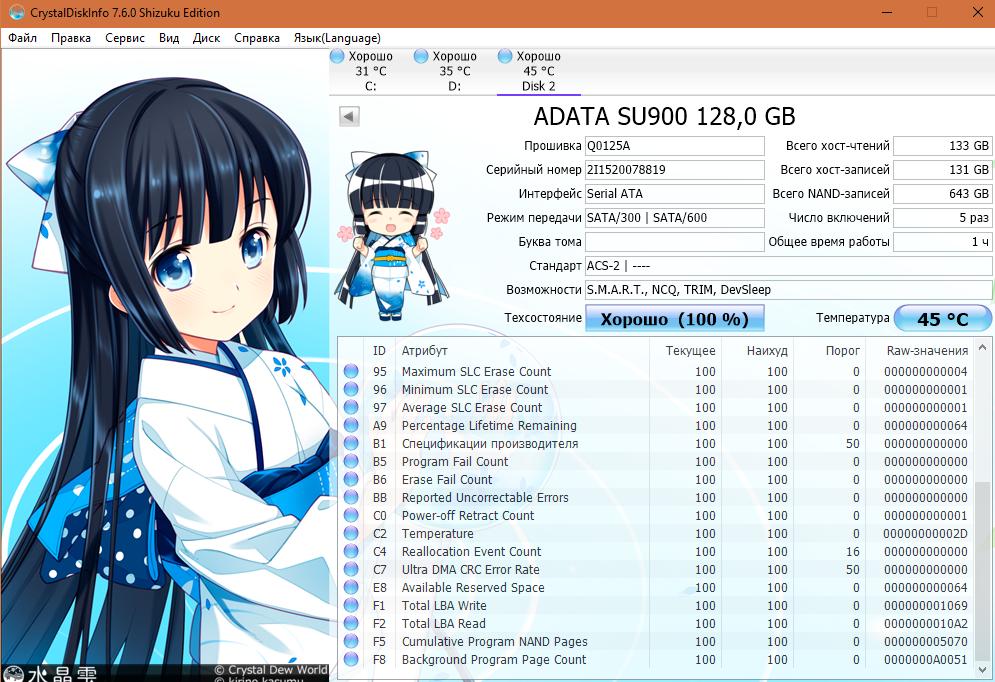995x682 pixels.
Task: Click the attribute list scrollbar thumb
Action: click(x=982, y=571)
